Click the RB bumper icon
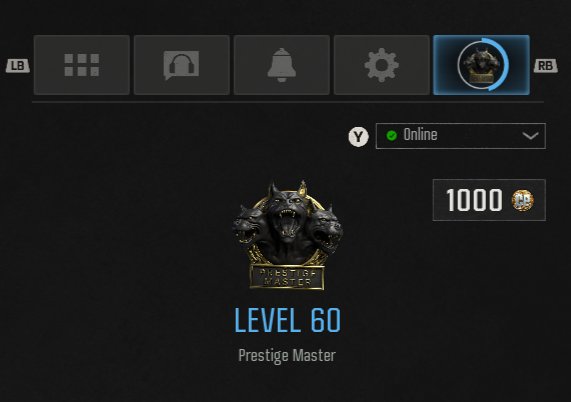The image size is (571, 402). (546, 66)
